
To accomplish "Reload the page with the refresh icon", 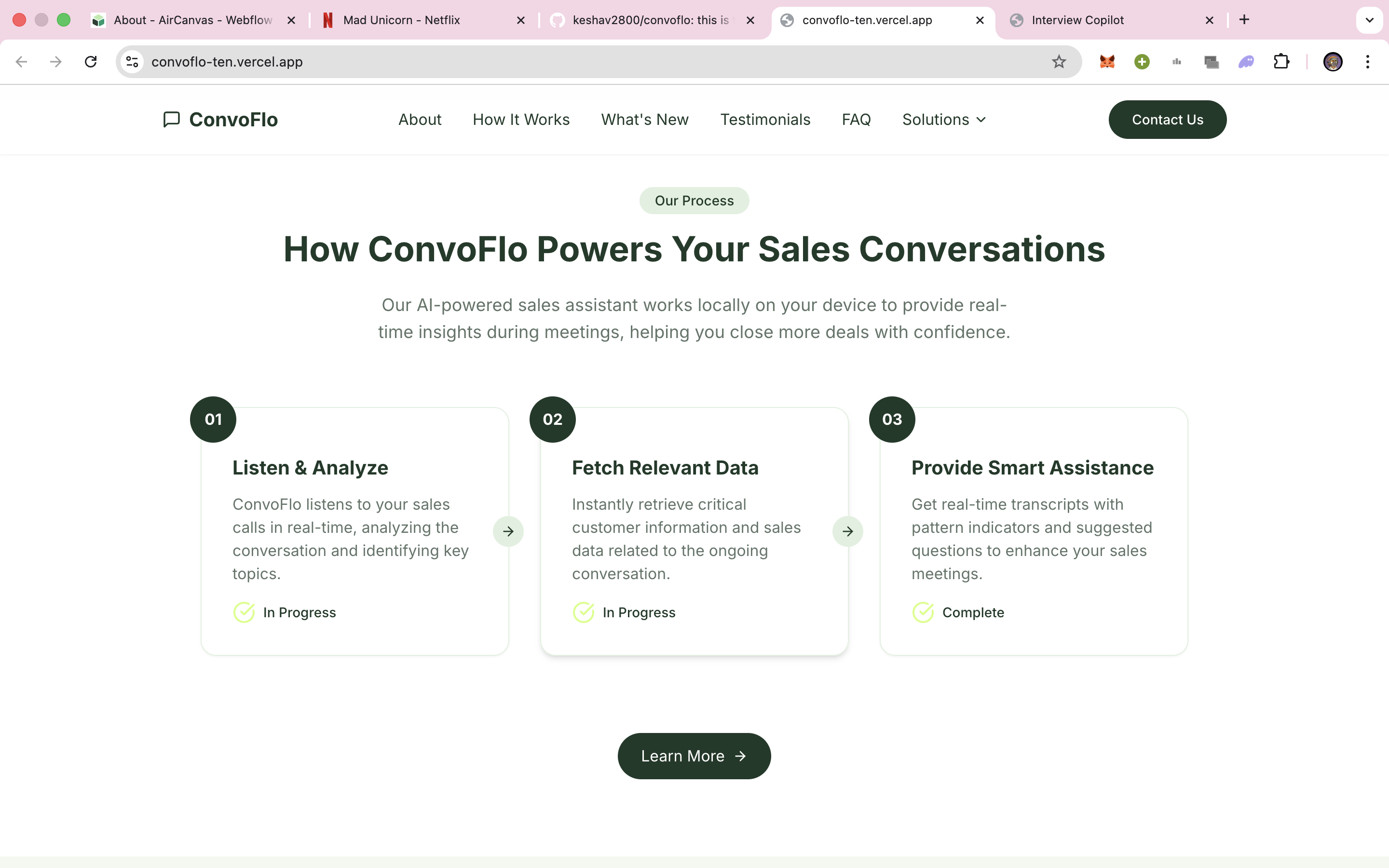I will coord(91,61).
